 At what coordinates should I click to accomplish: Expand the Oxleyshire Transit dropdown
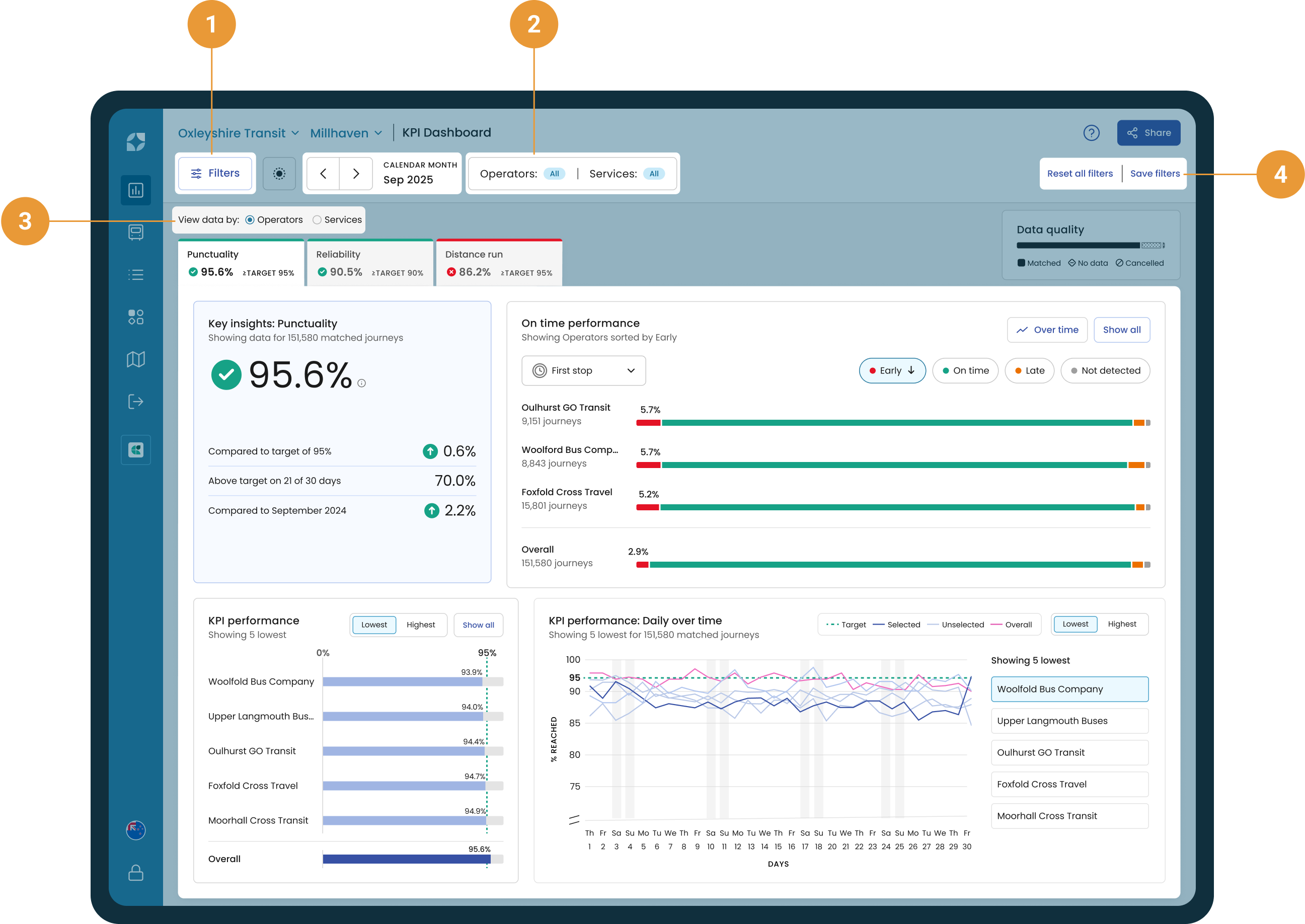(x=238, y=133)
